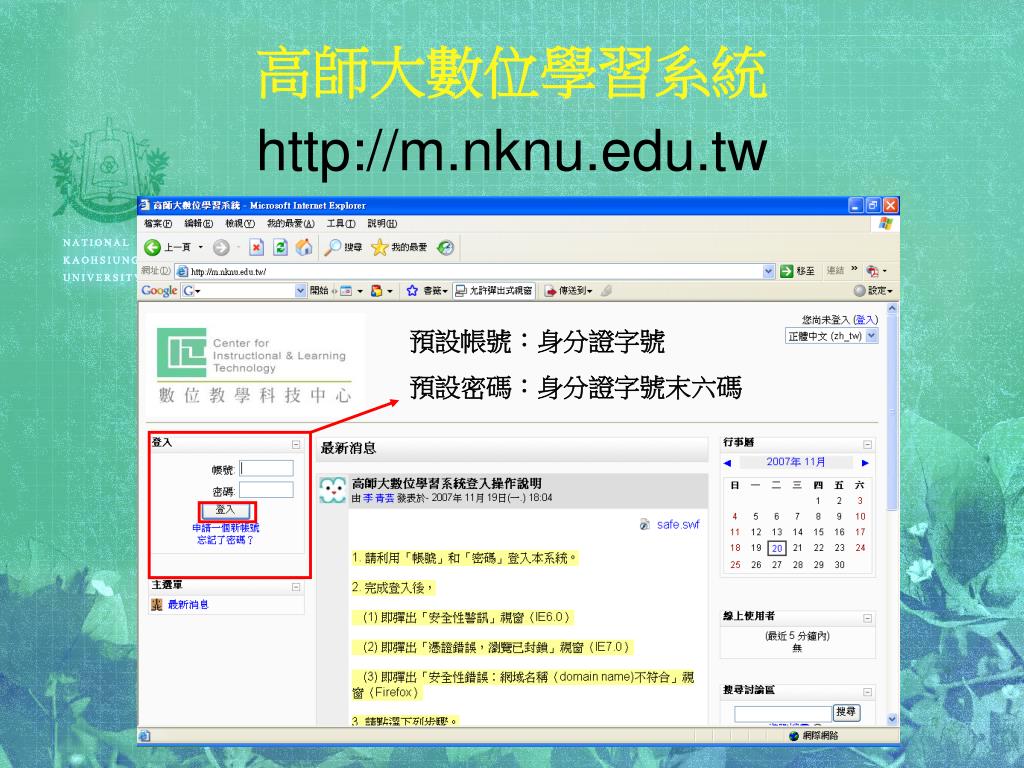This screenshot has width=1024, height=768.
Task: Click the Google toolbar 開始 button
Action: (319, 291)
